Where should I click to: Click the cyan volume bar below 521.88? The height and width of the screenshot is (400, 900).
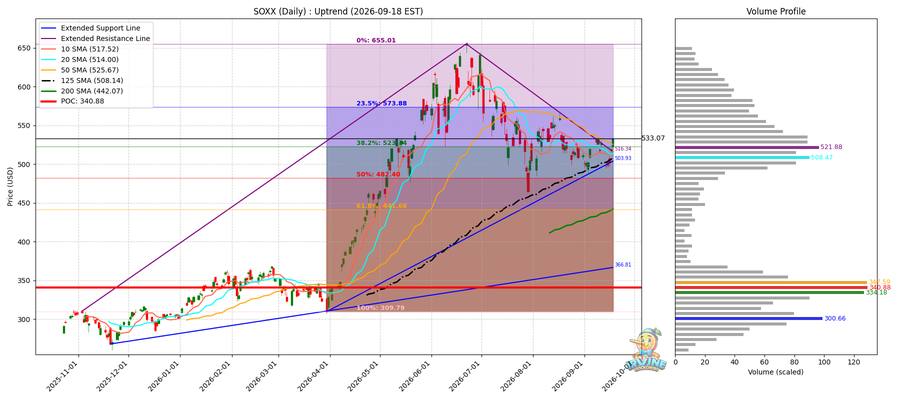click(742, 157)
